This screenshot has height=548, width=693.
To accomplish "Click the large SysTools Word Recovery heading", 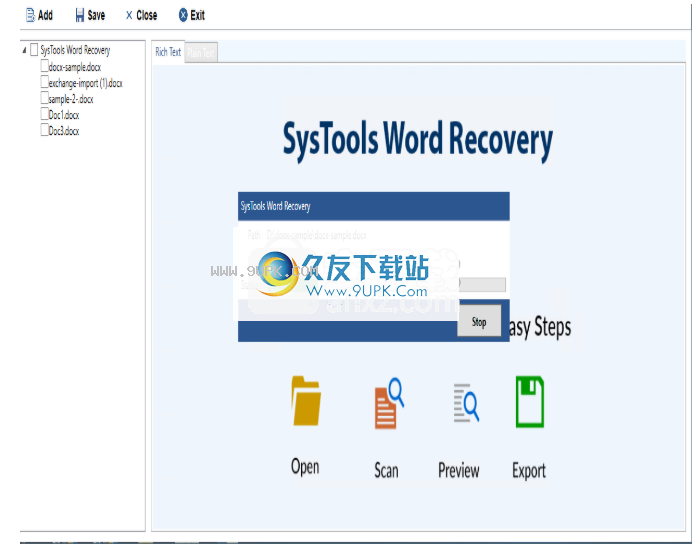I will [x=418, y=139].
